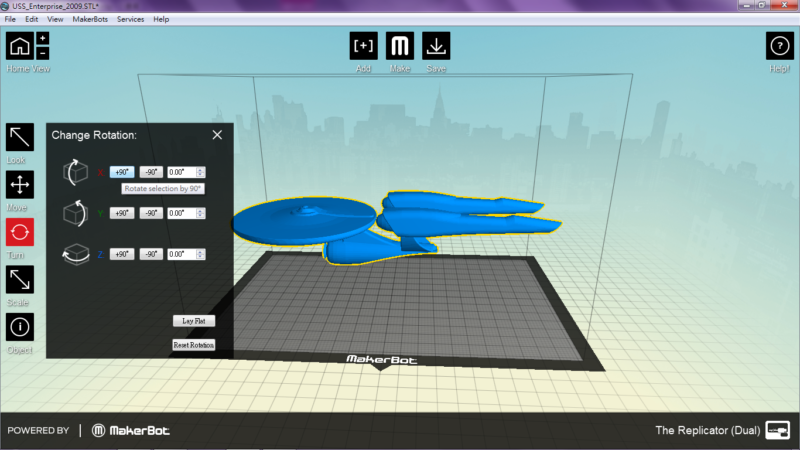Open the View menu
Viewport: 800px width, 450px height.
[x=55, y=19]
